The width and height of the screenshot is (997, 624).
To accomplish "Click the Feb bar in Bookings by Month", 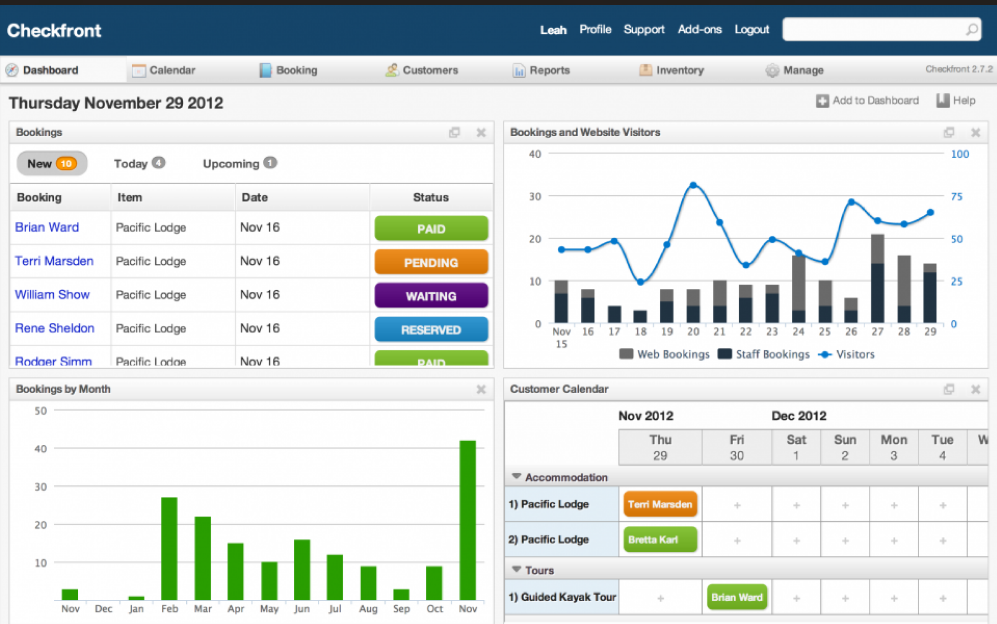I will point(169,549).
